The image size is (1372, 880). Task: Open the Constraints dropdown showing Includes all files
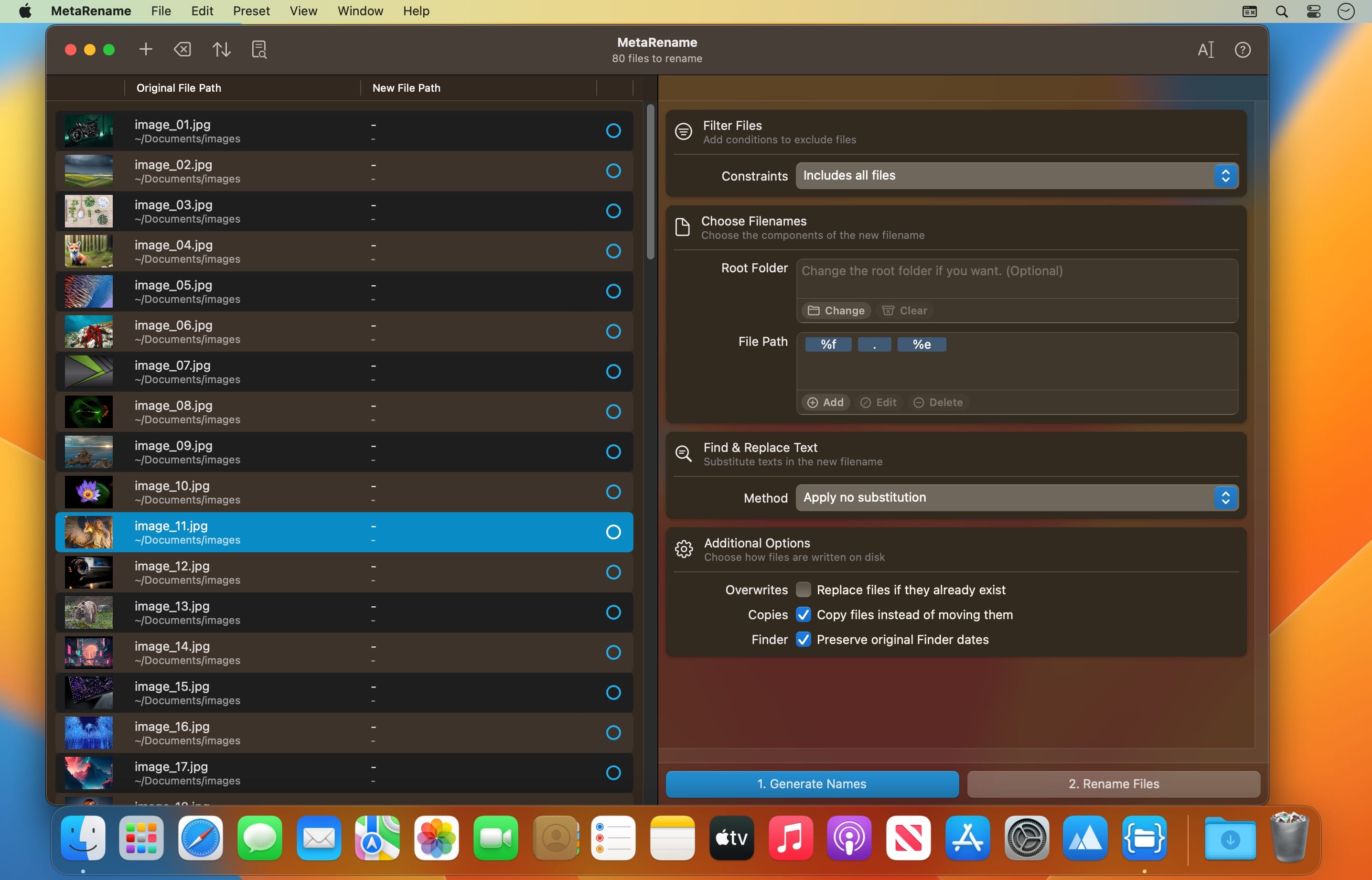(x=1017, y=176)
